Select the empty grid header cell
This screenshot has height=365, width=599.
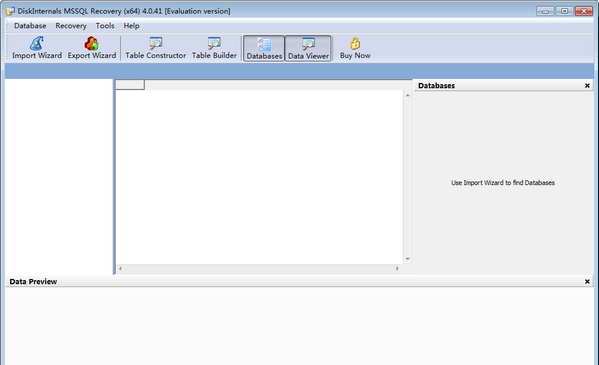tap(130, 85)
